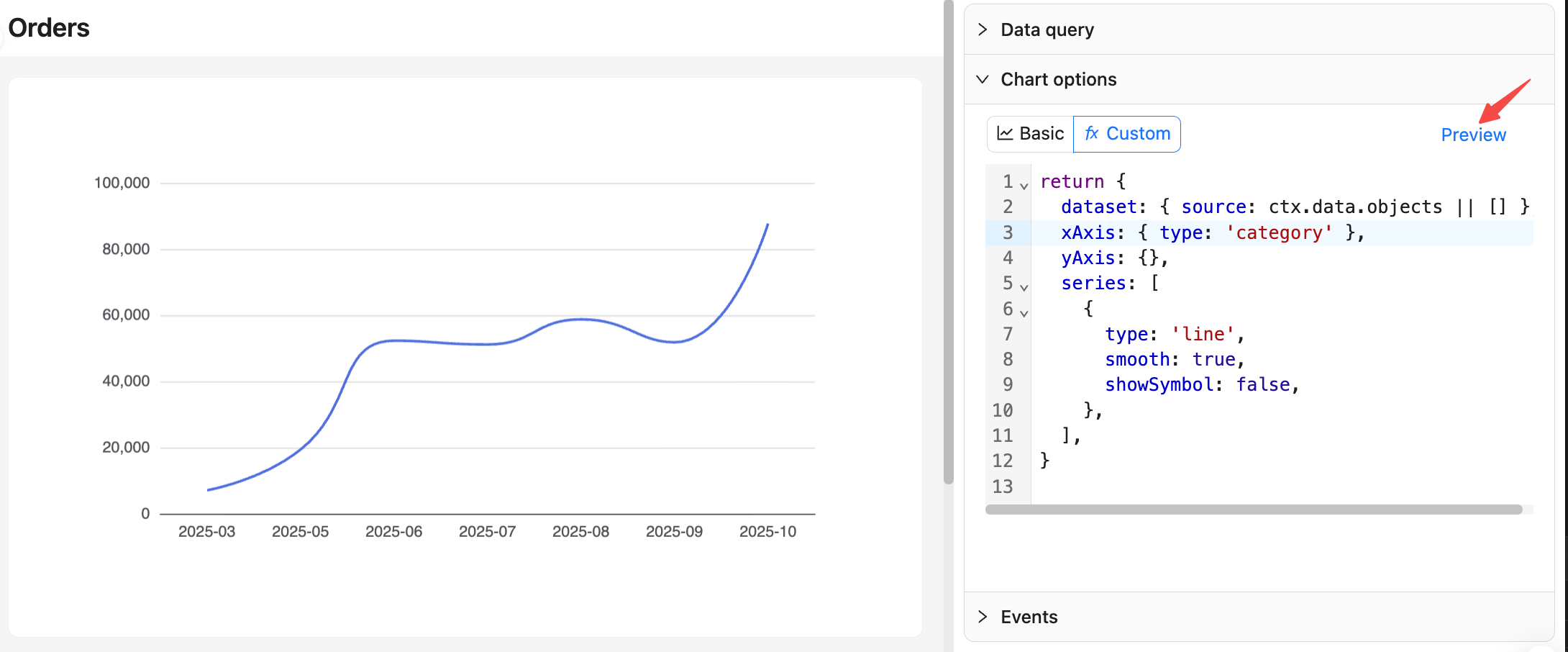Fold the object block at line 6
Viewport: 1568px width, 652px height.
click(x=1024, y=313)
